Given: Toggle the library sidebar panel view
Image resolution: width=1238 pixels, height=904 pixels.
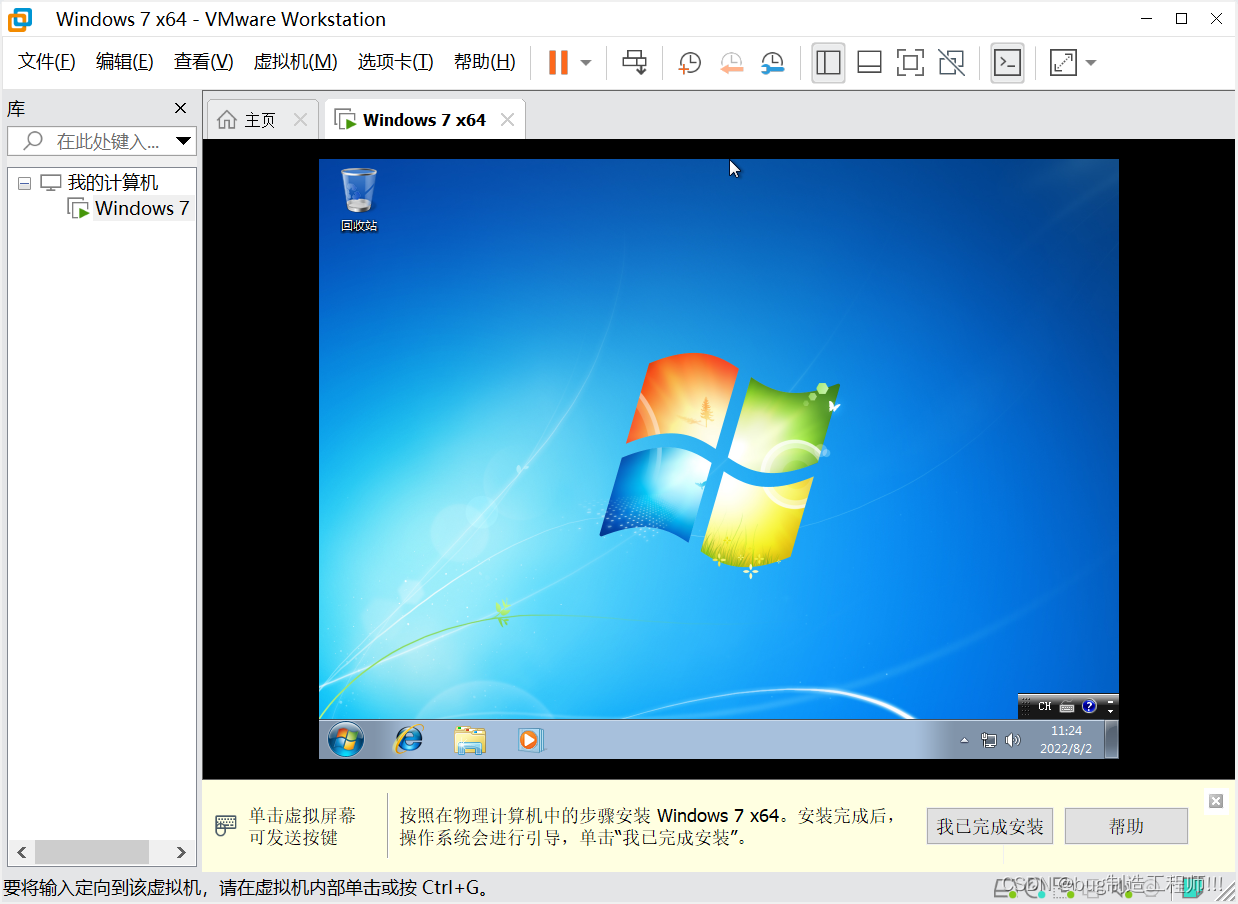Looking at the screenshot, I should coord(828,62).
